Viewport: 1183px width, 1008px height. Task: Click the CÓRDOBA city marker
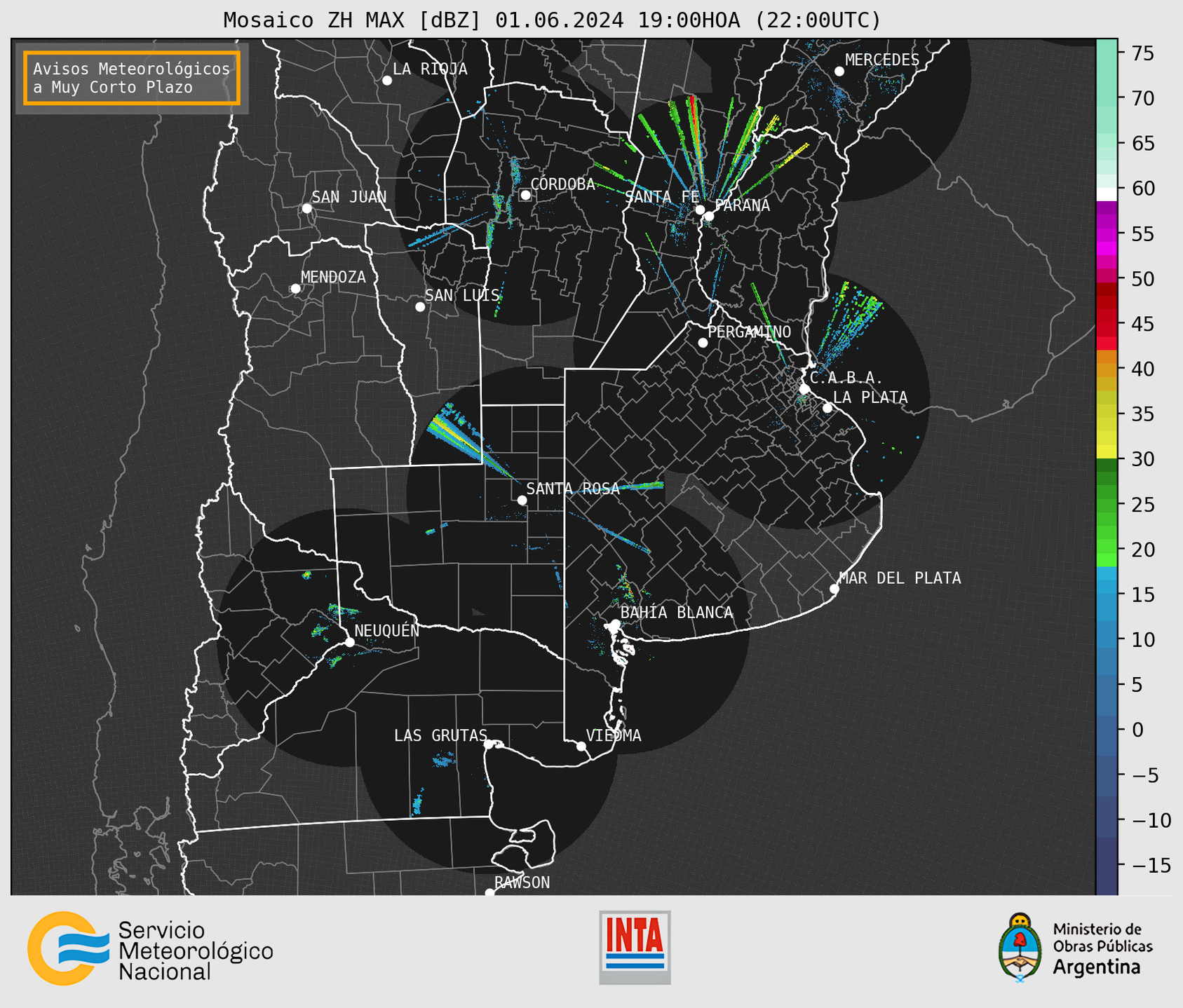[x=526, y=195]
